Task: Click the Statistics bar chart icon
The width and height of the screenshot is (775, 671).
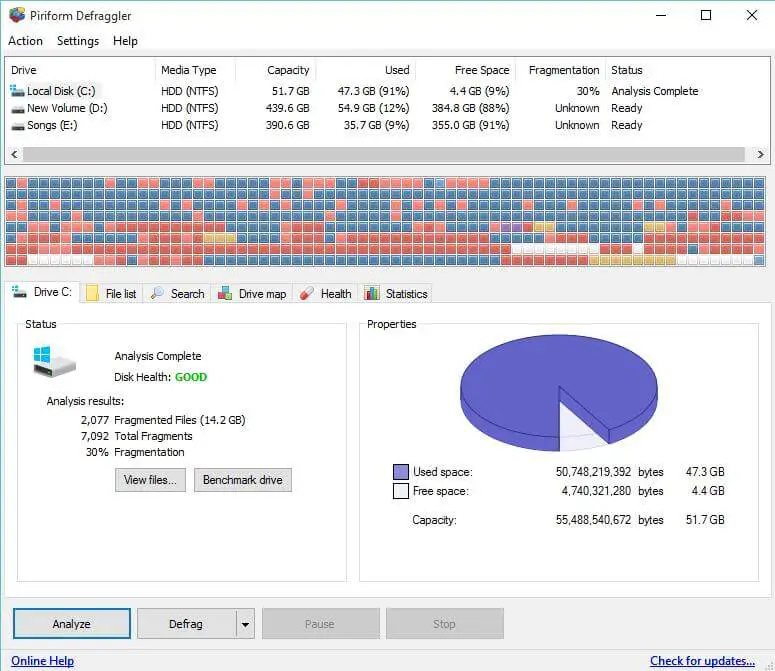Action: 372,293
